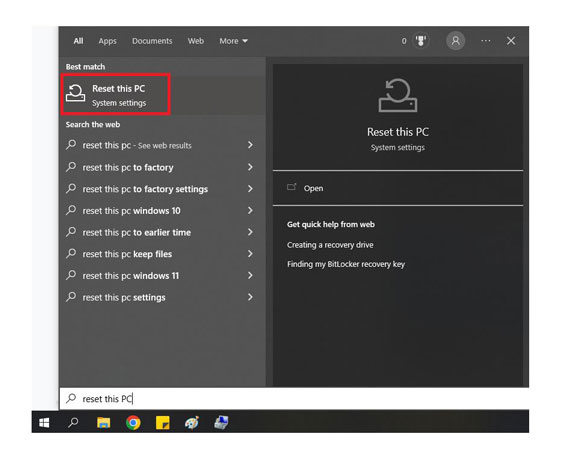
Task: Switch to the All tab
Action: [x=78, y=41]
